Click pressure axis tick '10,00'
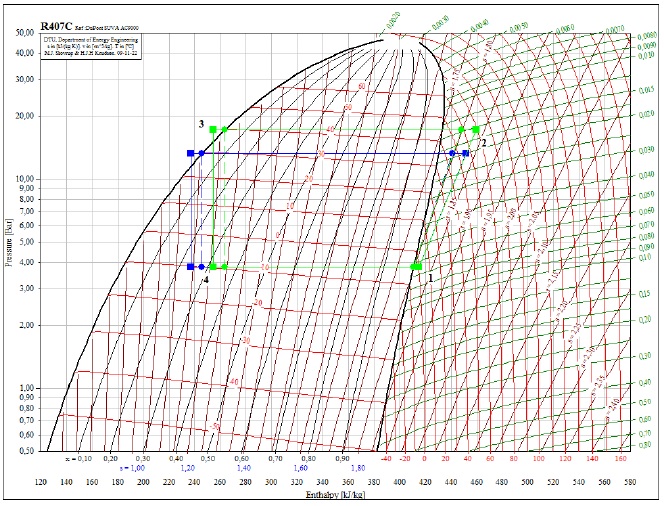 pyautogui.click(x=25, y=179)
